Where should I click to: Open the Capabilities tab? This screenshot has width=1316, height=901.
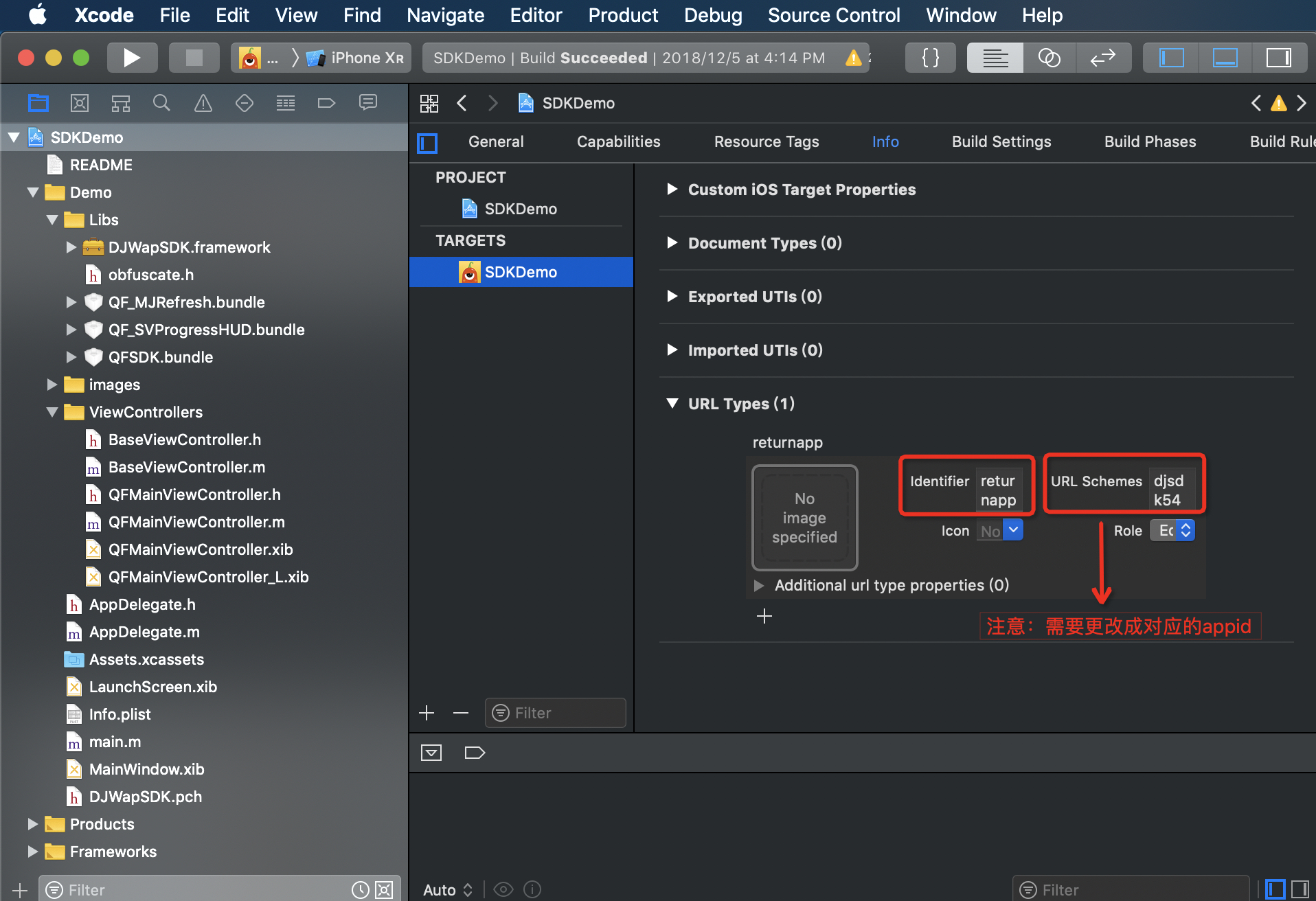(618, 142)
